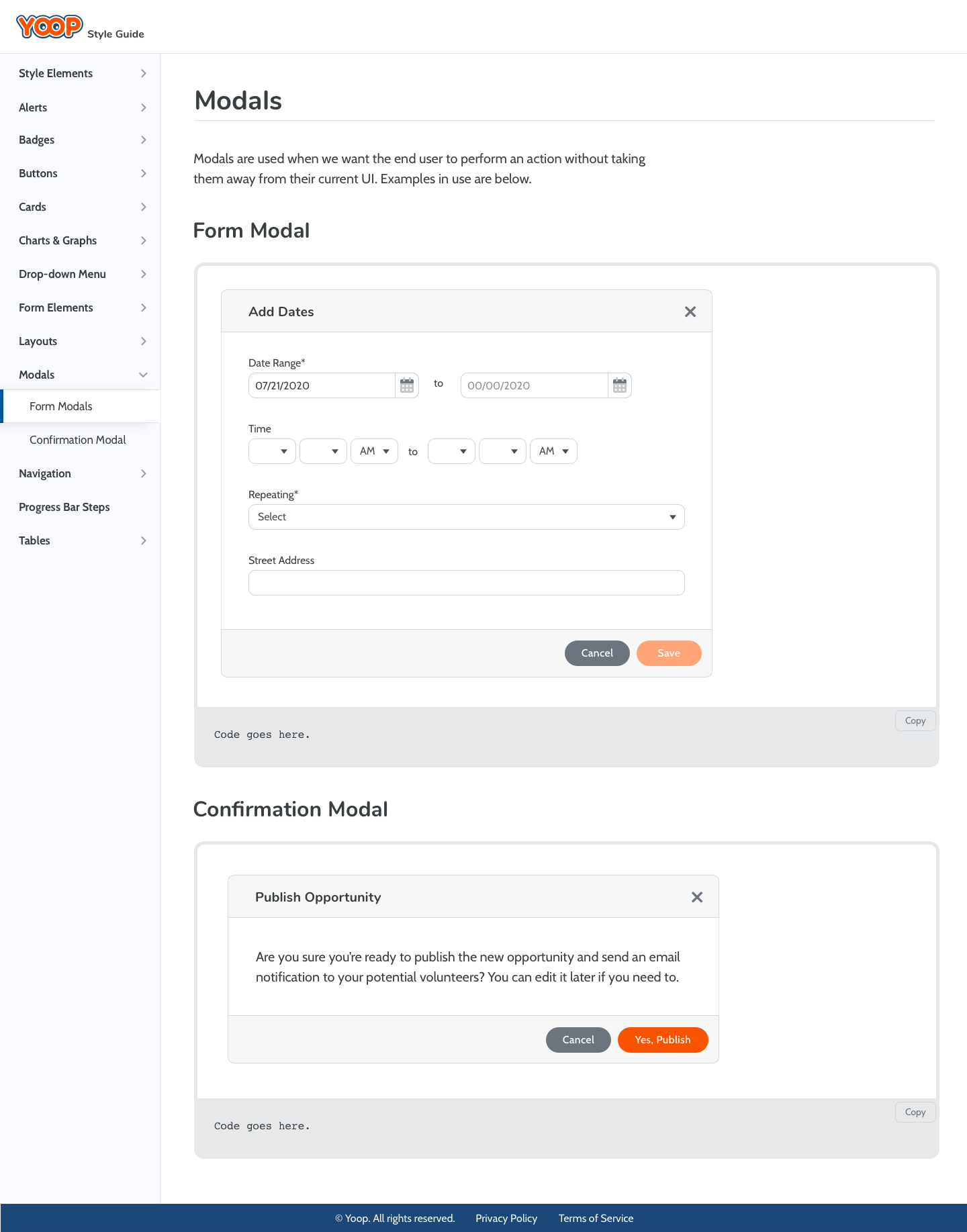Click the Time label

click(260, 428)
